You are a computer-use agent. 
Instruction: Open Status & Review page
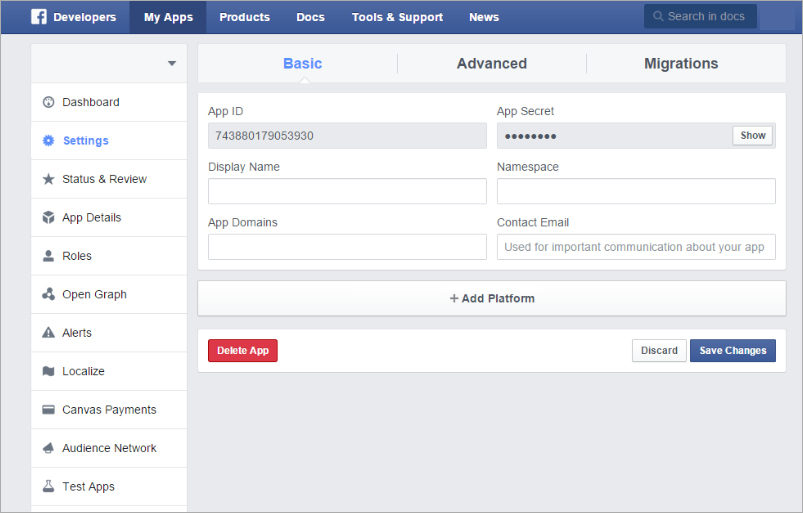[x=109, y=179]
